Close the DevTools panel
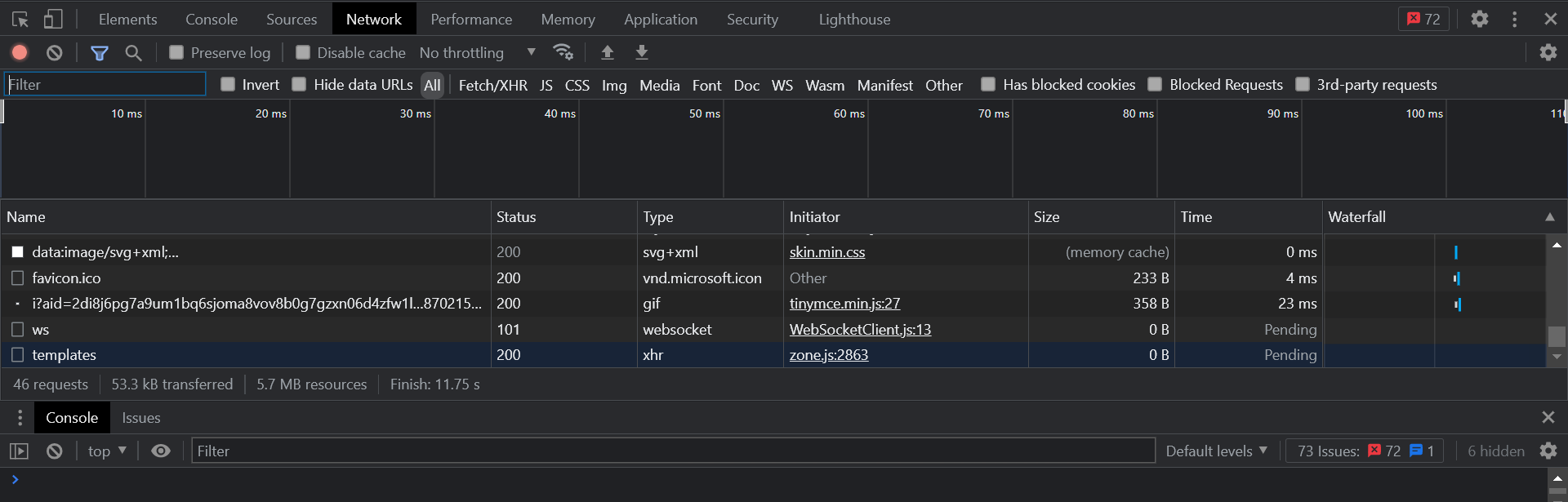 1550,19
